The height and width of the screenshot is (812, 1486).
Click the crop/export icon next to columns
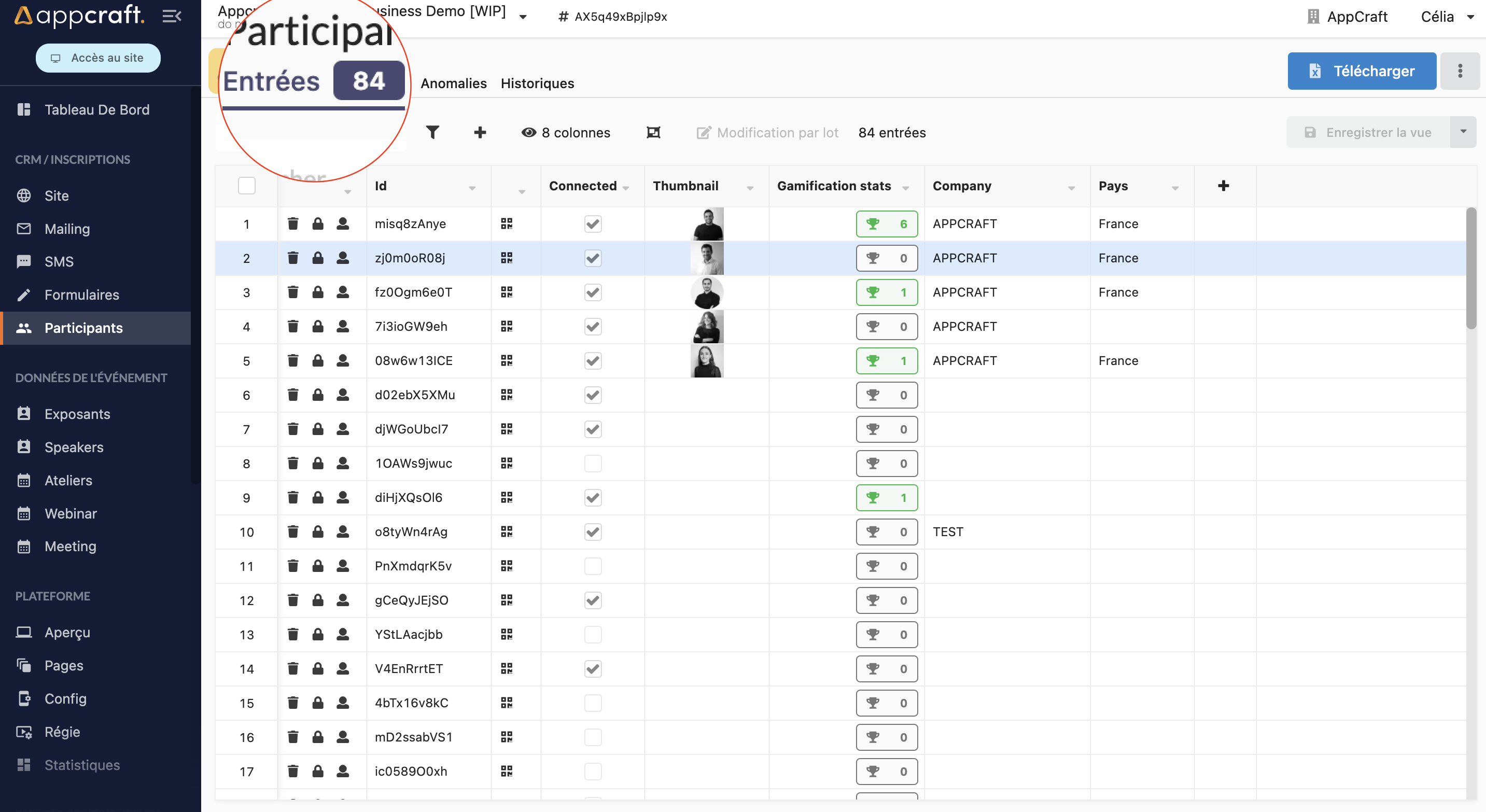[x=654, y=132]
